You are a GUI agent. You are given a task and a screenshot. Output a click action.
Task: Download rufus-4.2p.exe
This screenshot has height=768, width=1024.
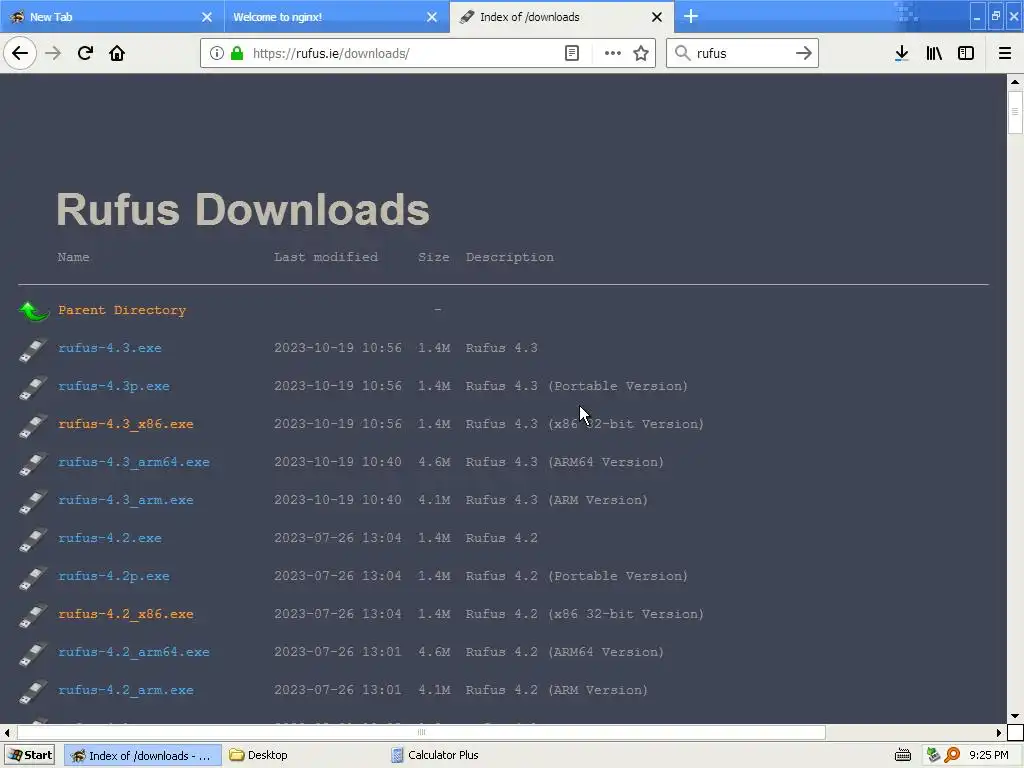(x=114, y=576)
